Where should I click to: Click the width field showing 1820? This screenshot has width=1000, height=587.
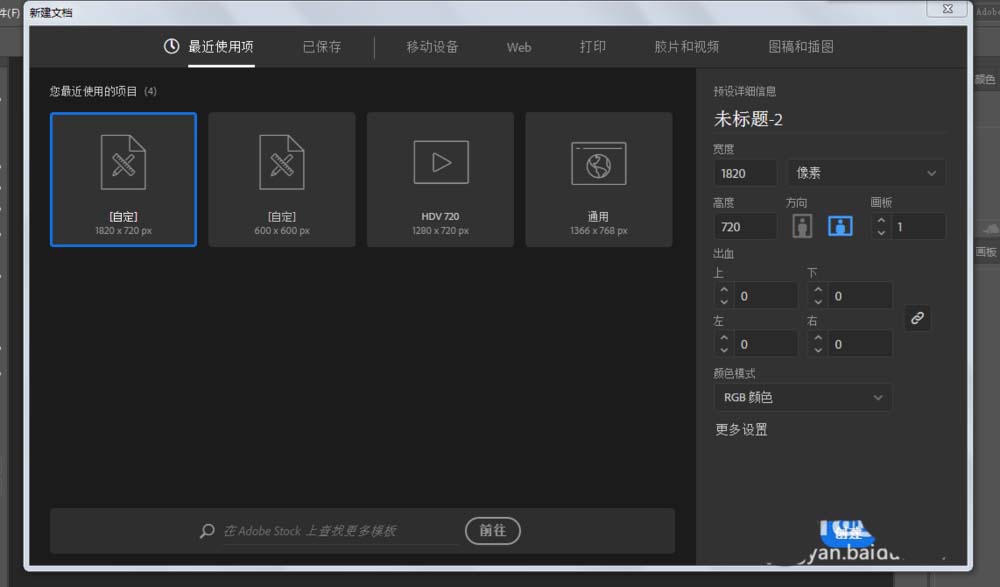click(745, 173)
